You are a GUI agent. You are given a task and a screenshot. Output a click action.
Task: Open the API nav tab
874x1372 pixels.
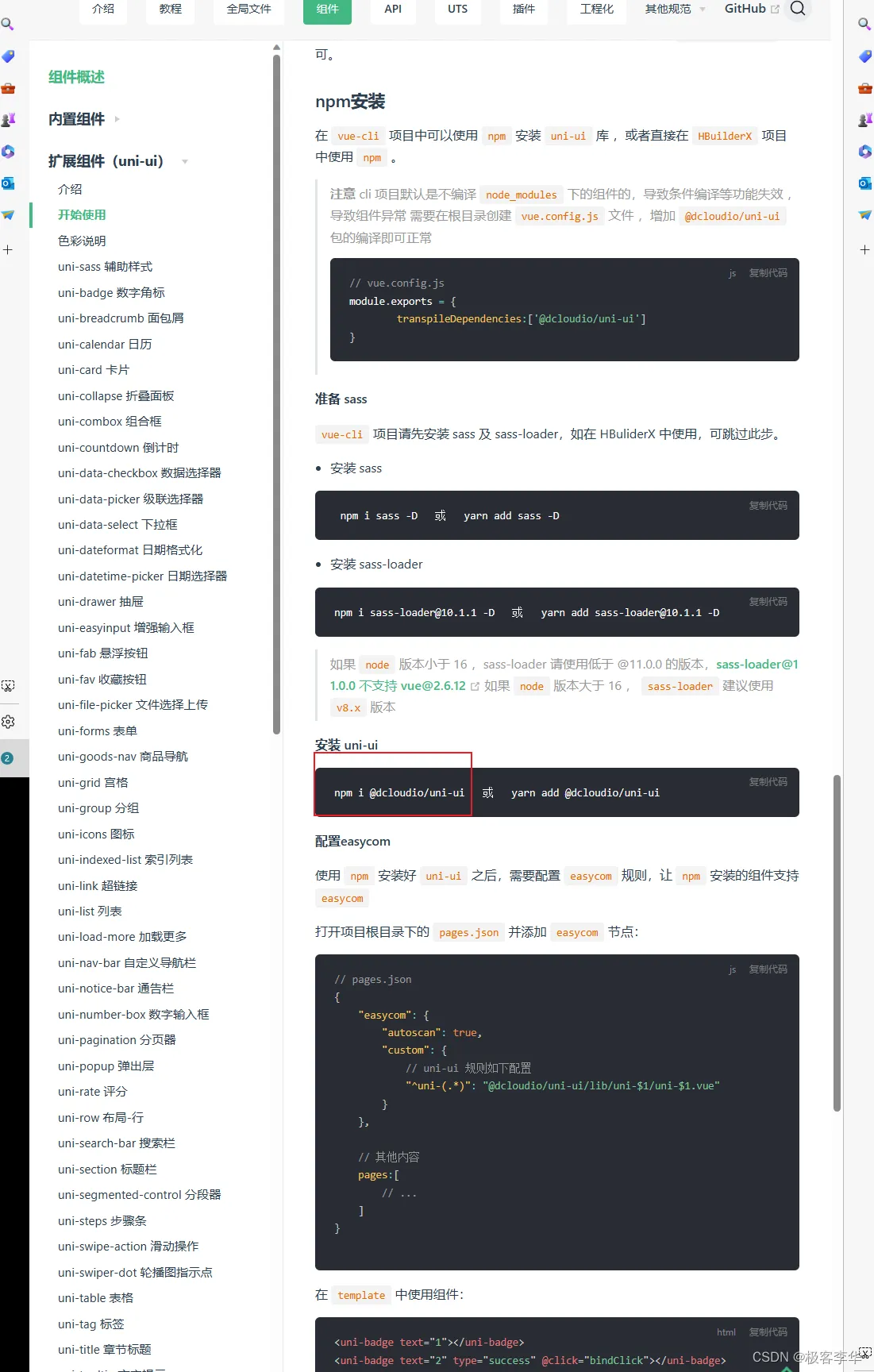pos(393,10)
